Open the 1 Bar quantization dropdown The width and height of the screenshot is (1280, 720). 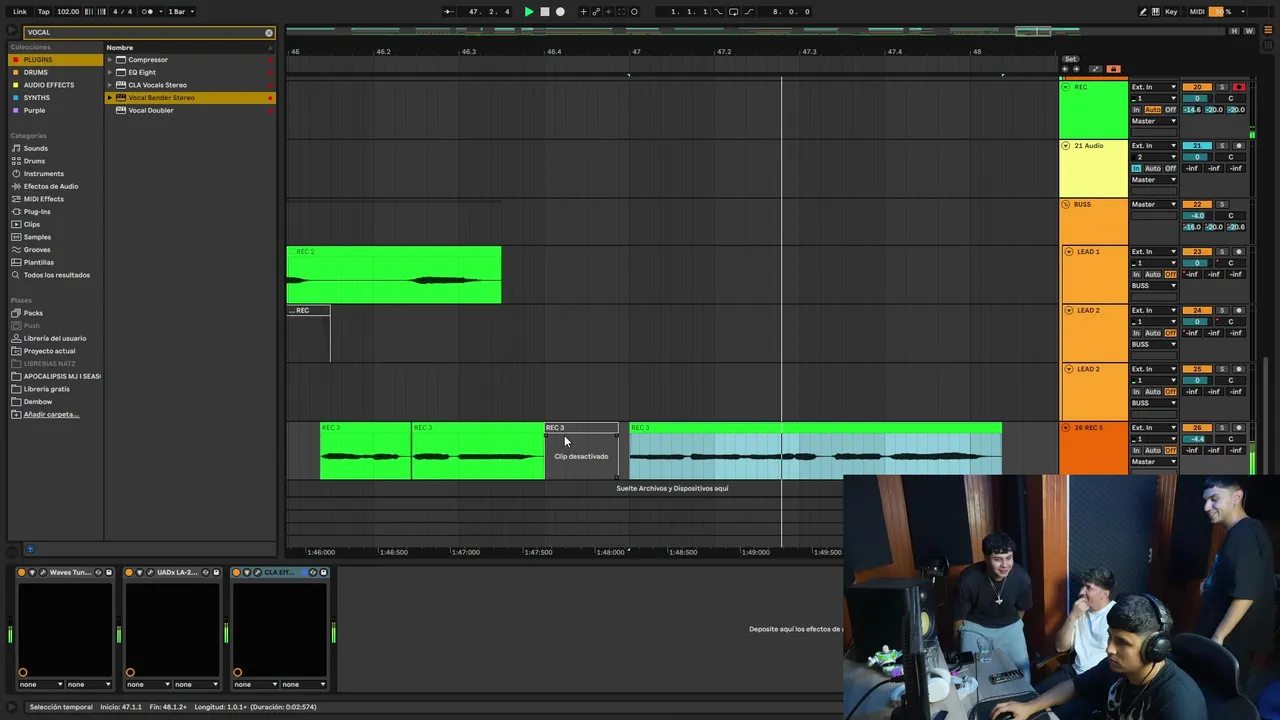(x=180, y=12)
